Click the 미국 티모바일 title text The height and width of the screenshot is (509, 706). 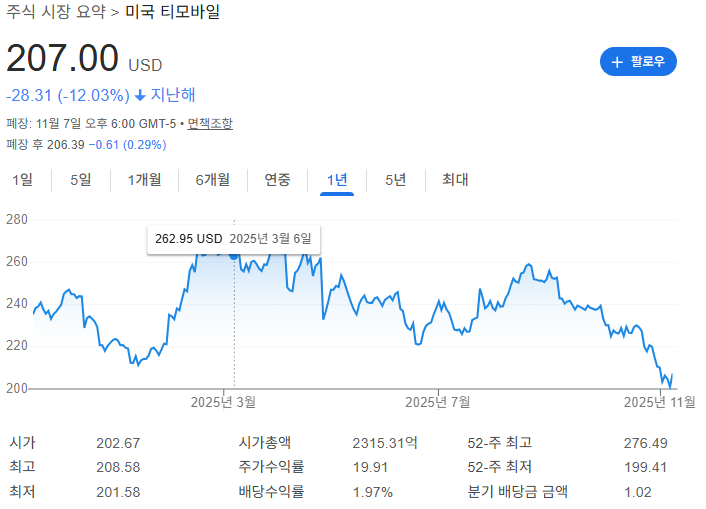click(172, 12)
